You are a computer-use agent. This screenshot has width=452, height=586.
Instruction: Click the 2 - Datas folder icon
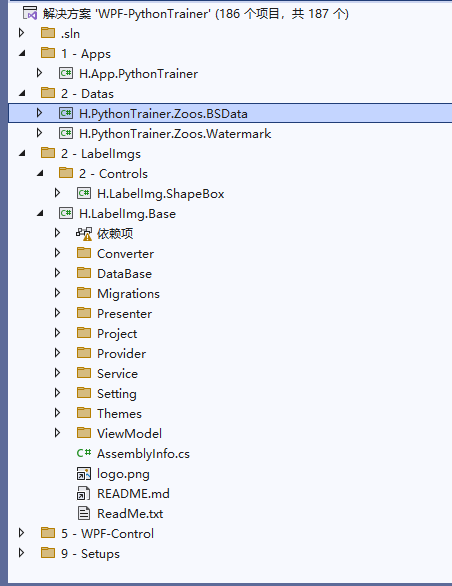48,93
